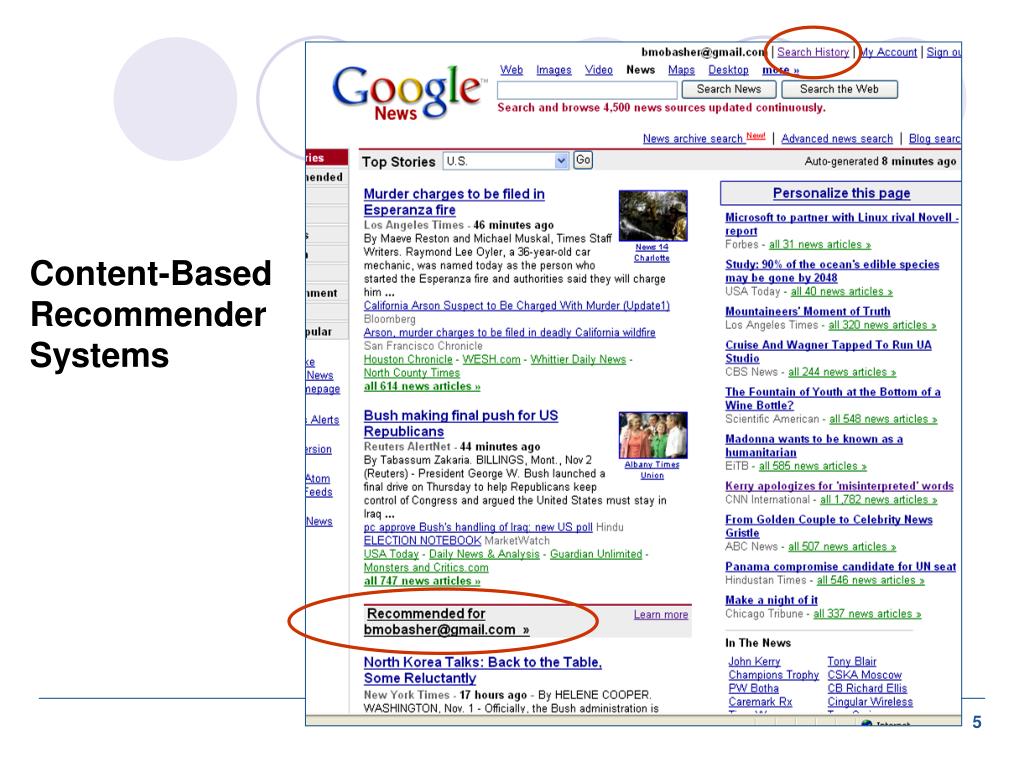Open the Alerts sidebar link
Viewport: 1024px width, 768px height.
[x=325, y=420]
